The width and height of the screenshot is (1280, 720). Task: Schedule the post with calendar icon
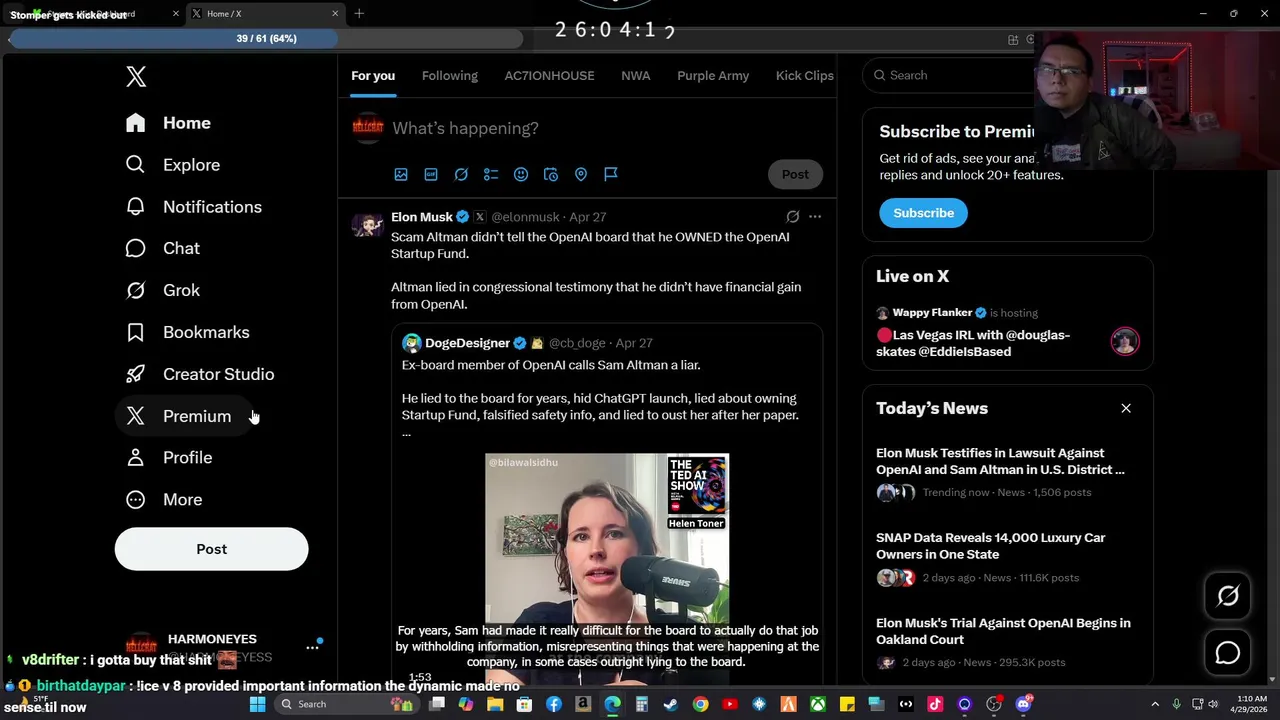click(x=551, y=174)
